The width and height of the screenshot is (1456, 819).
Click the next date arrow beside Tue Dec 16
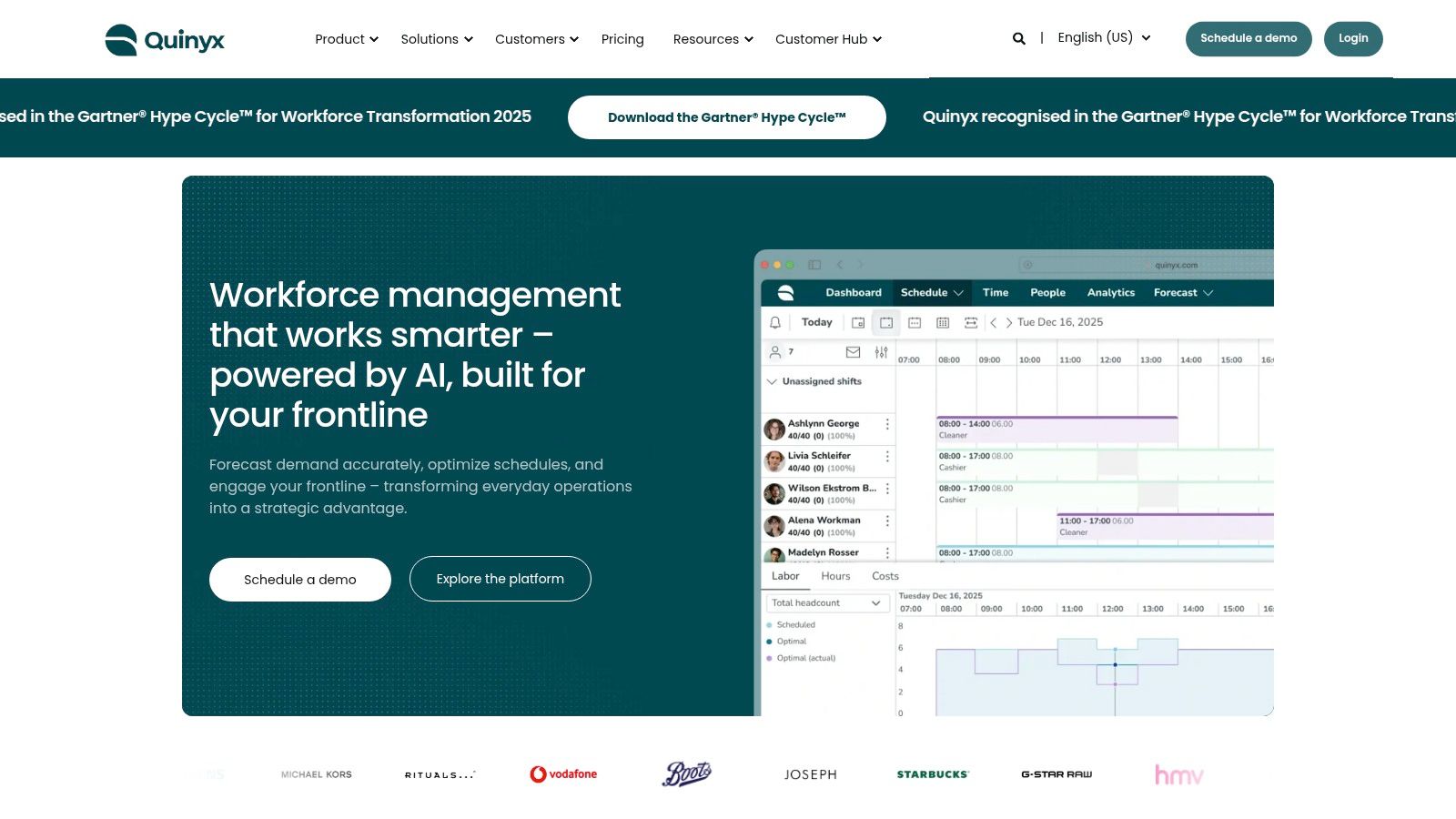(x=1008, y=322)
